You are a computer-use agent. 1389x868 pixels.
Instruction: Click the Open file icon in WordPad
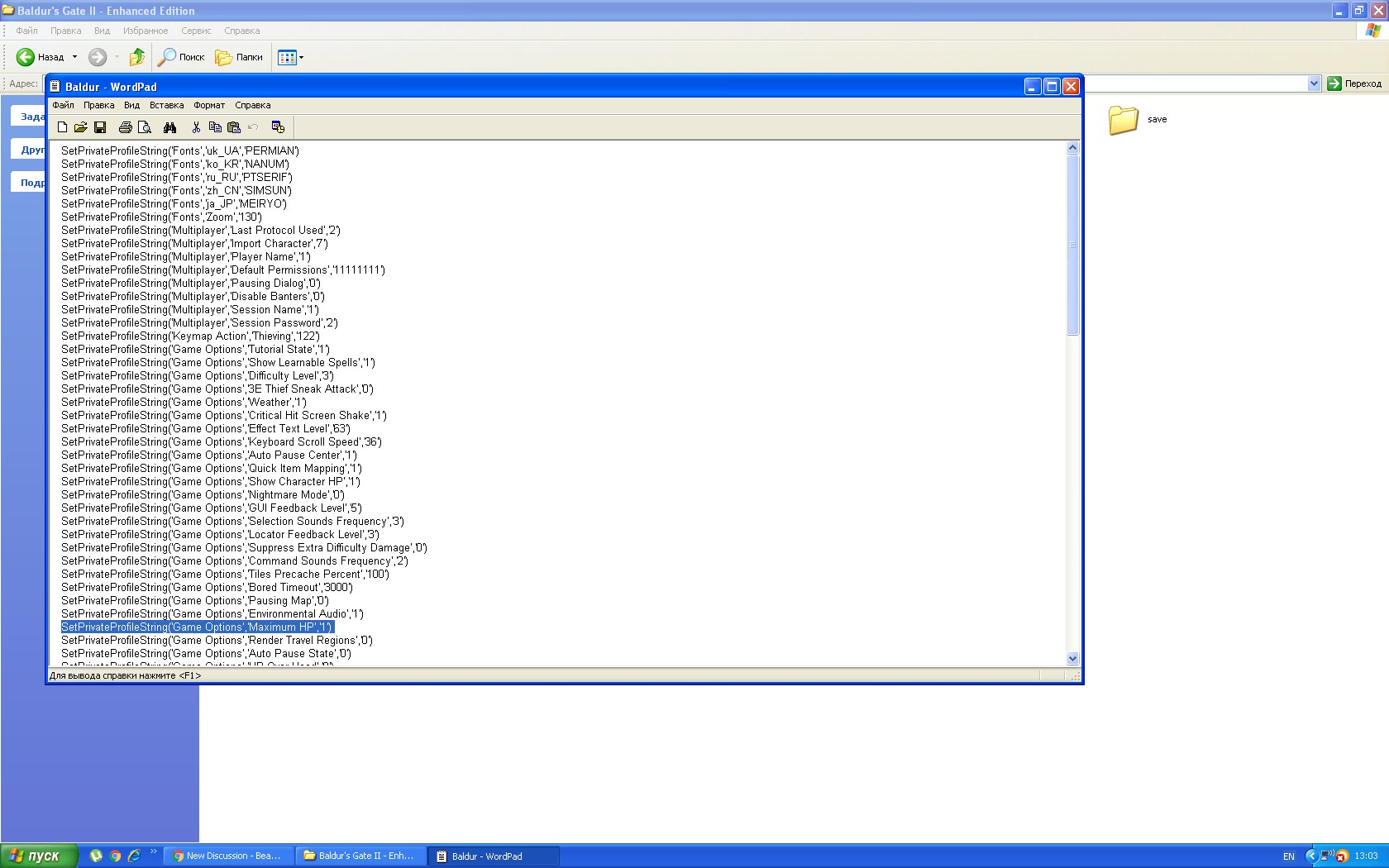[80, 127]
